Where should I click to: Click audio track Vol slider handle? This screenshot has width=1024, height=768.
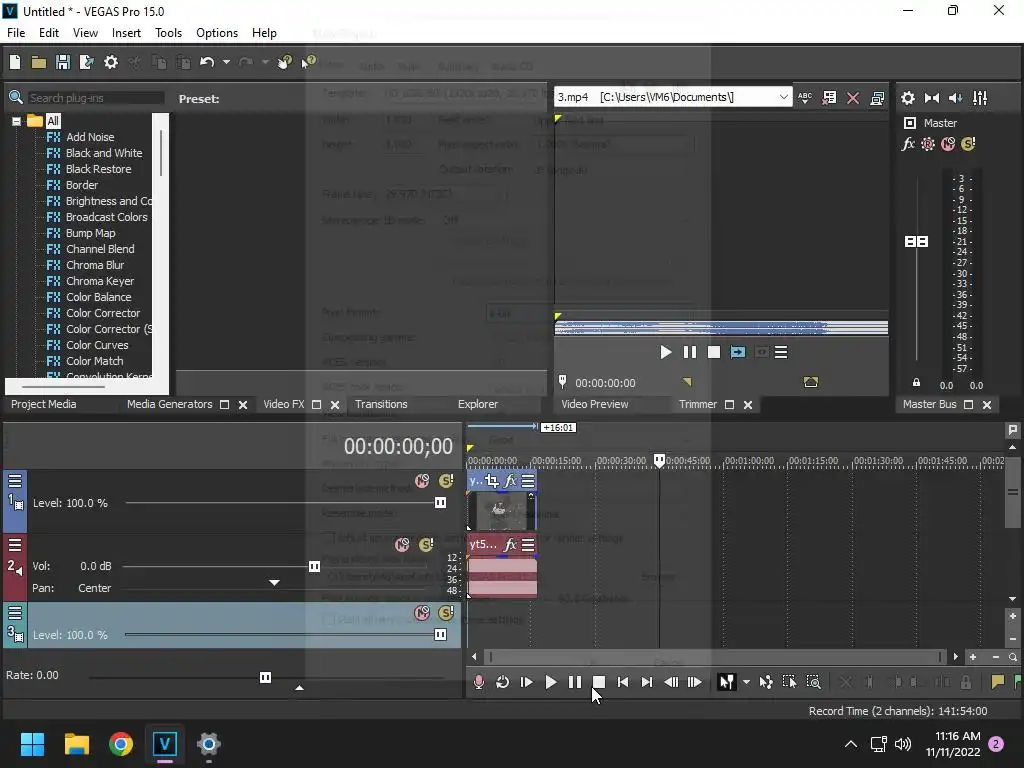click(x=314, y=566)
